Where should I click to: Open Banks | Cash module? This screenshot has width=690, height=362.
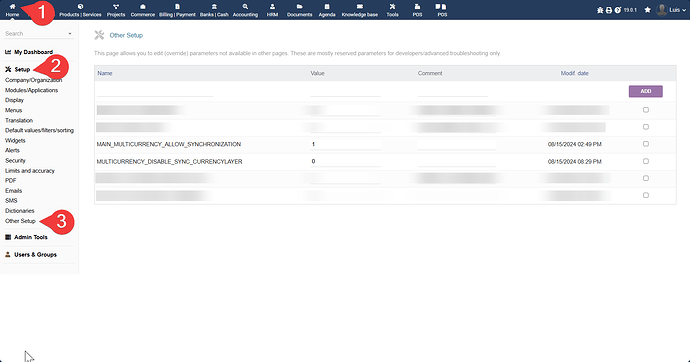coord(214,10)
